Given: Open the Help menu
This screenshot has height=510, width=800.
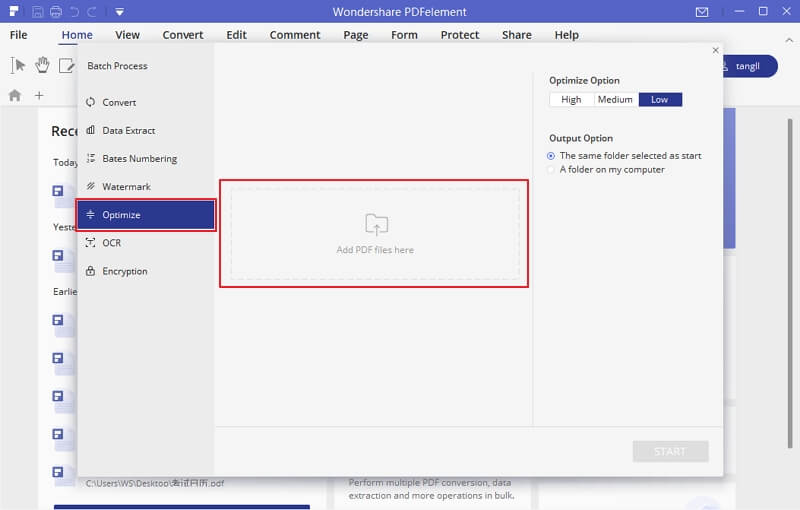Looking at the screenshot, I should tap(567, 35).
